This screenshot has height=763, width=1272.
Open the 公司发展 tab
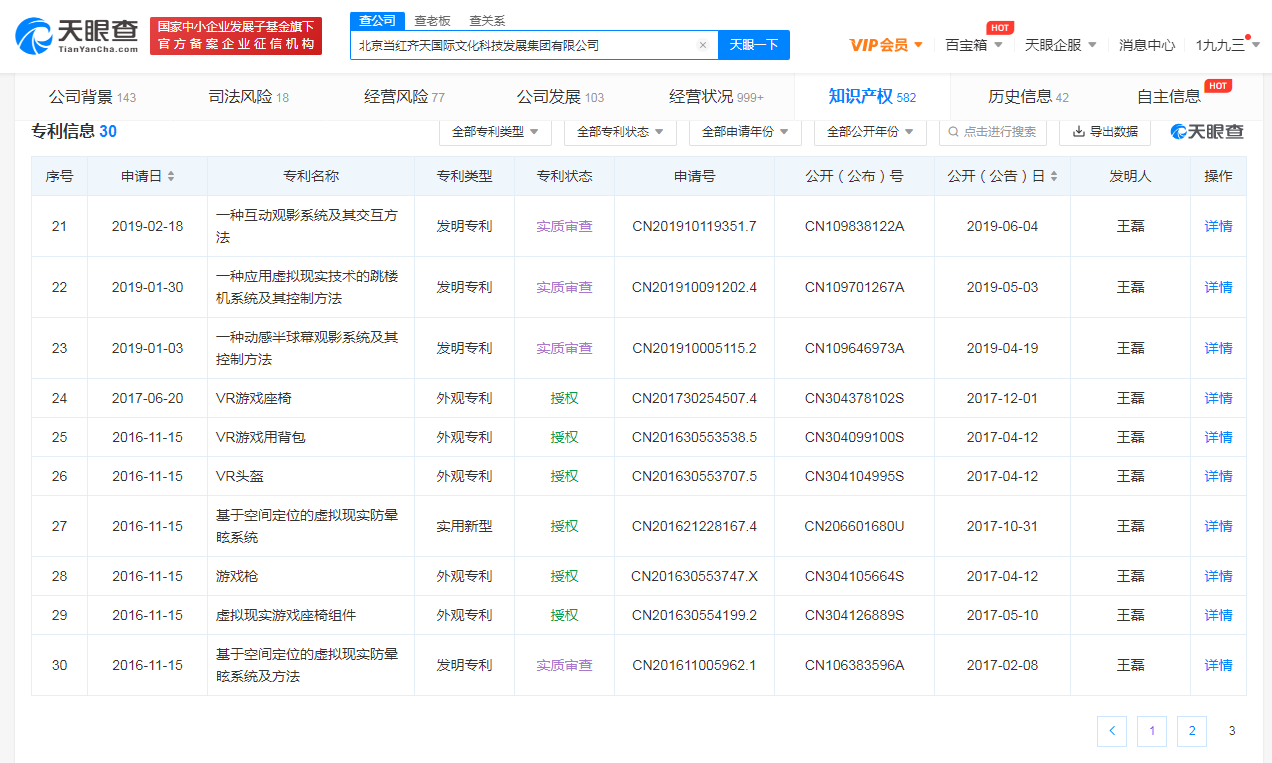tap(560, 97)
